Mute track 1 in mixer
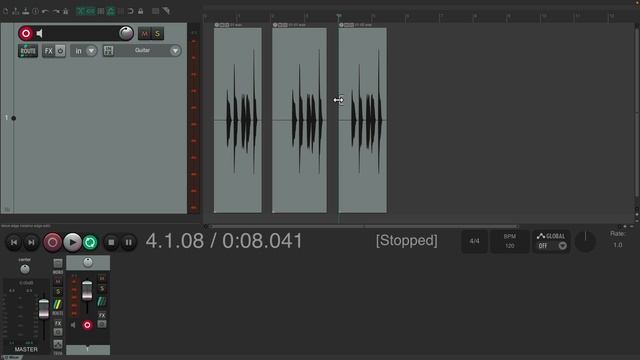Viewport: 640px width, 360px height. point(102,279)
